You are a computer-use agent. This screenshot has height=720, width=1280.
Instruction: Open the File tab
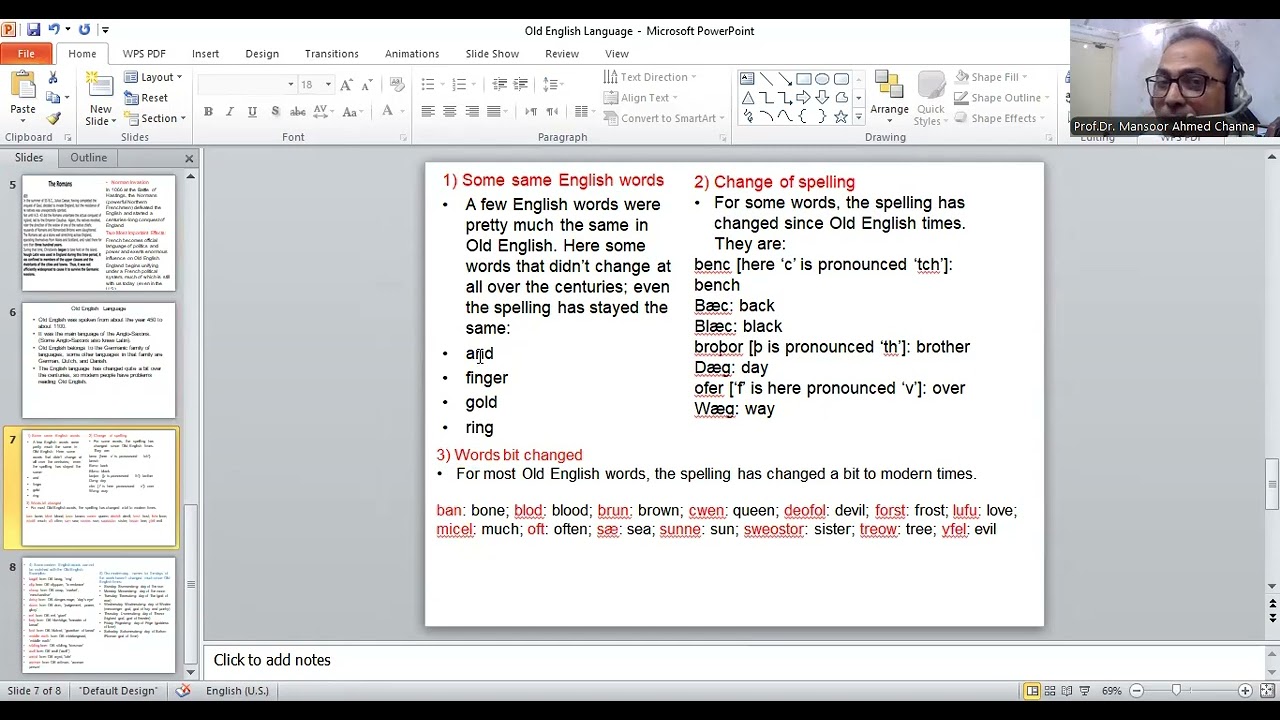[x=26, y=54]
